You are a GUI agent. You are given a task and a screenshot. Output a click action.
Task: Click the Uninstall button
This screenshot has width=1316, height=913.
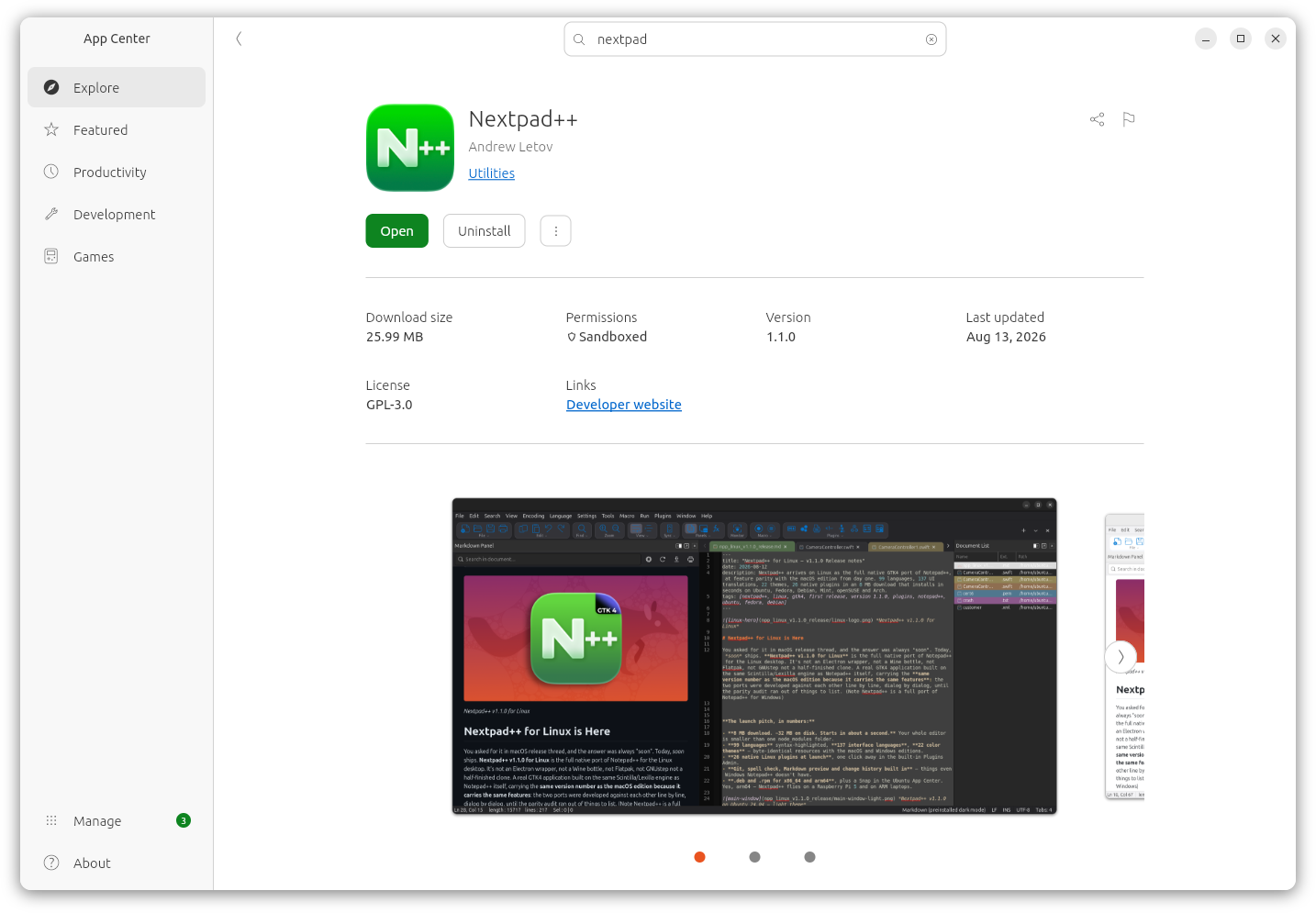pyautogui.click(x=484, y=231)
